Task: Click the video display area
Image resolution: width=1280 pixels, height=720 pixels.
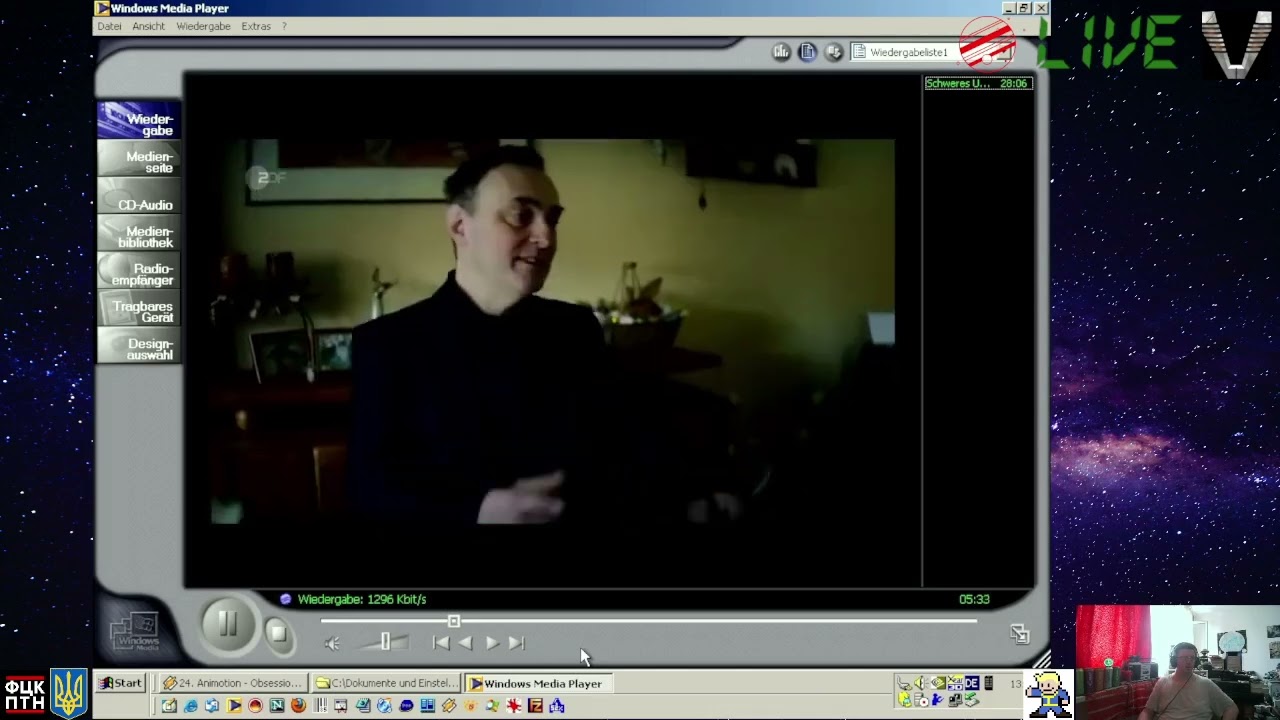Action: (x=553, y=331)
